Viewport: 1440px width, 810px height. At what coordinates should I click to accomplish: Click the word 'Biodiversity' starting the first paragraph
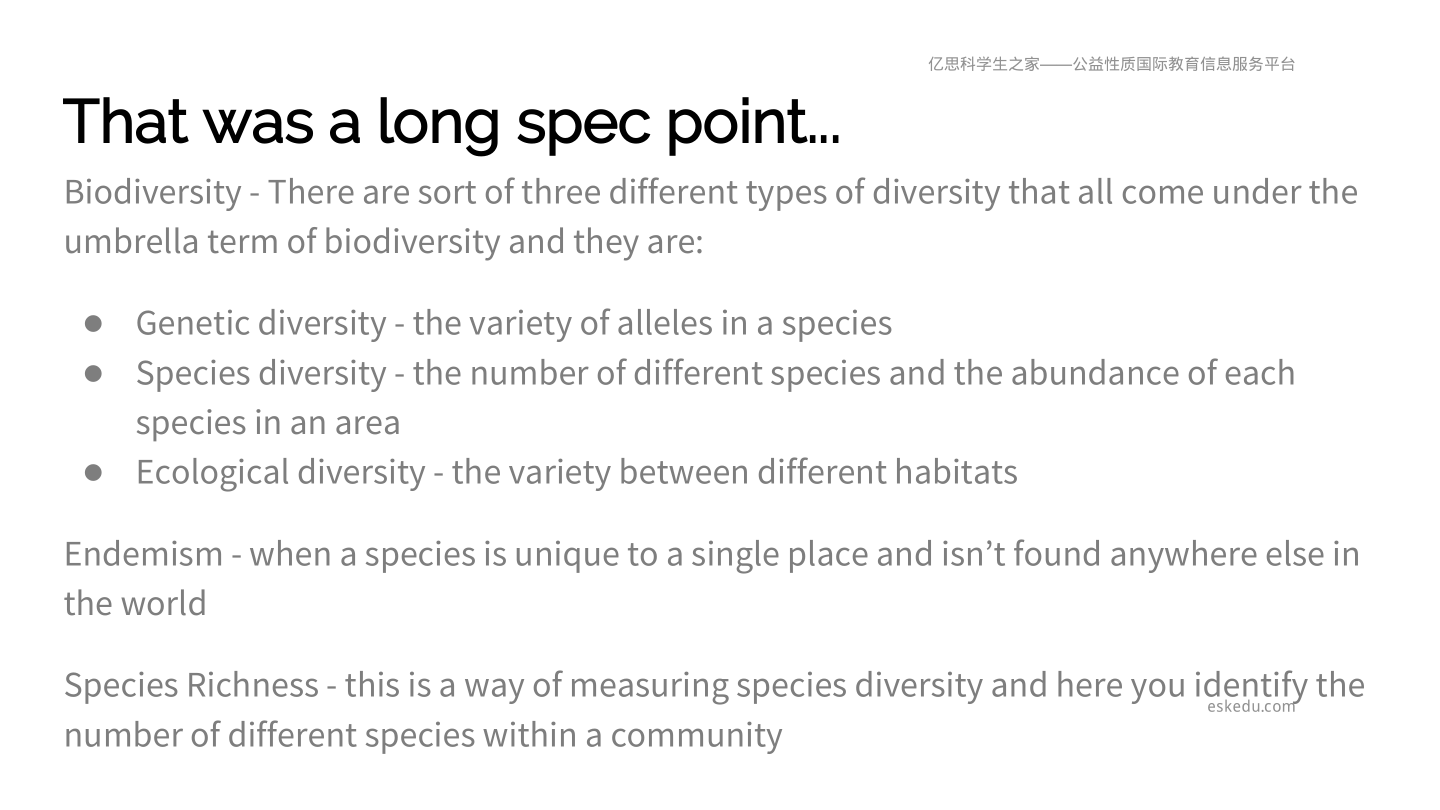pyautogui.click(x=153, y=192)
